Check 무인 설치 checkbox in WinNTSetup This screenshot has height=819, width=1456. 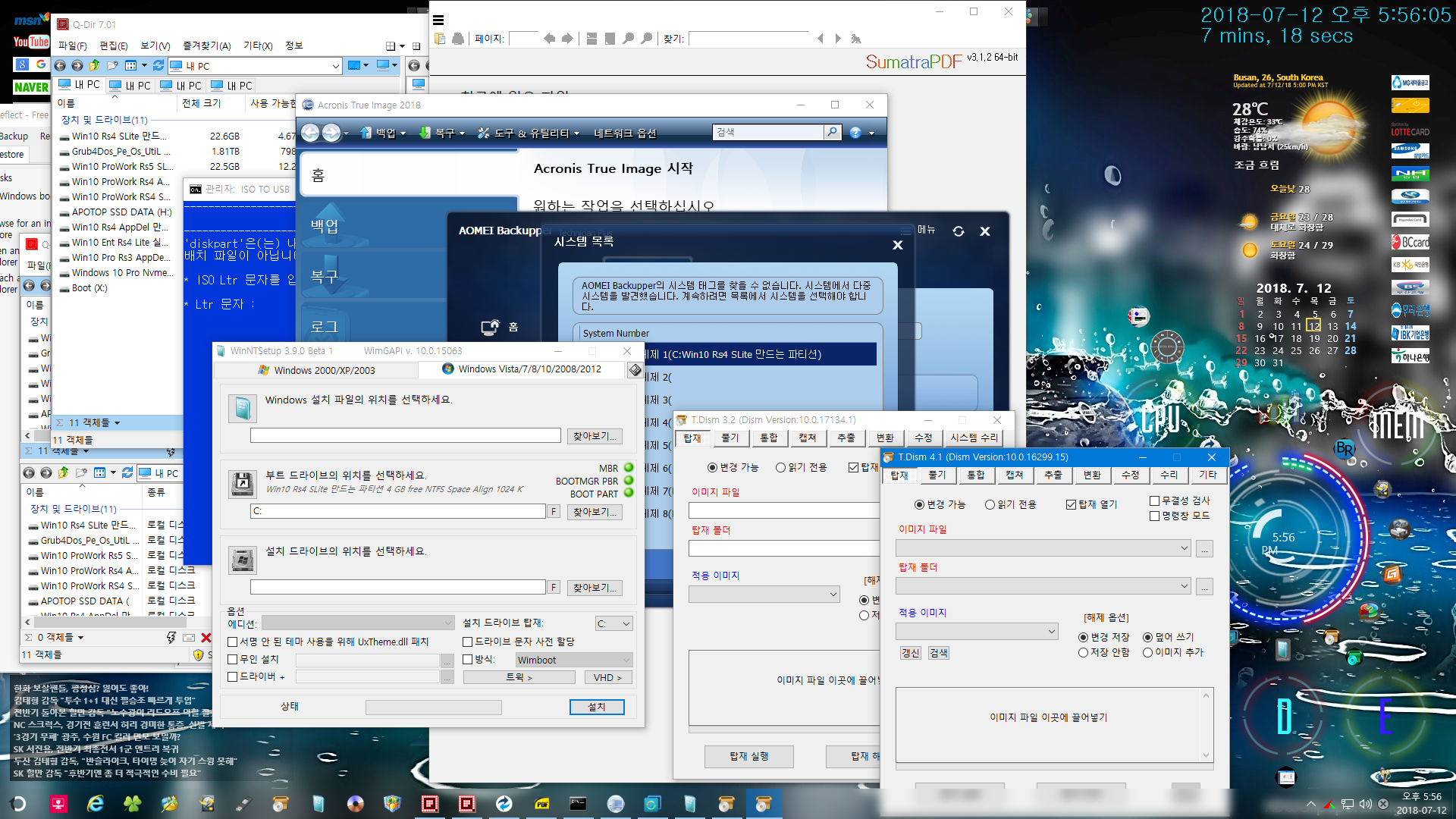point(234,659)
